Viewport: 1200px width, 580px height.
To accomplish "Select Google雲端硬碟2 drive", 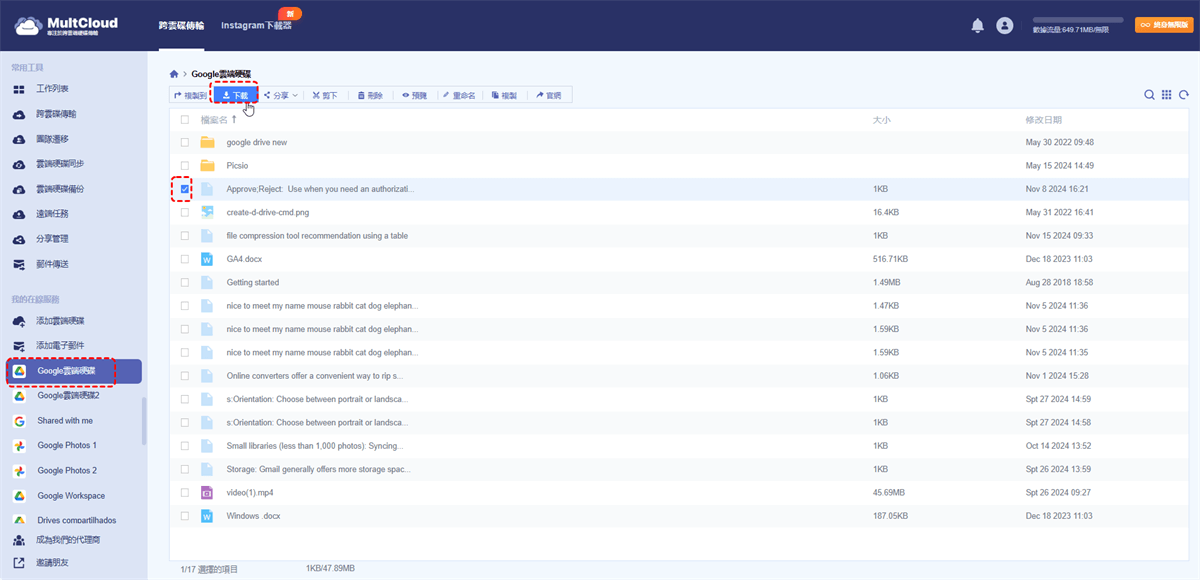I will [68, 395].
